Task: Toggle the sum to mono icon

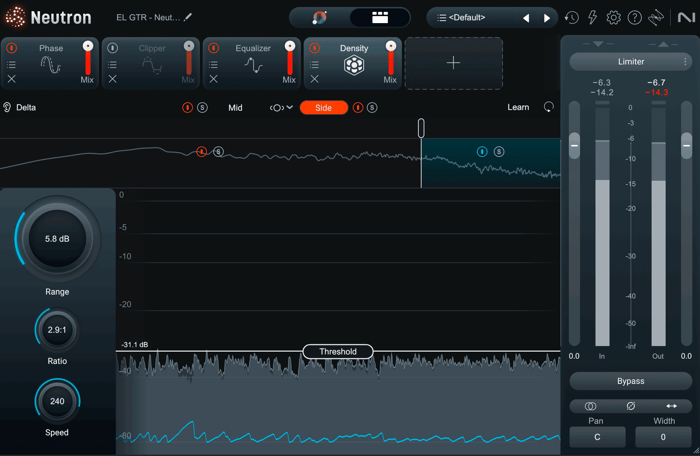Action: tap(590, 406)
